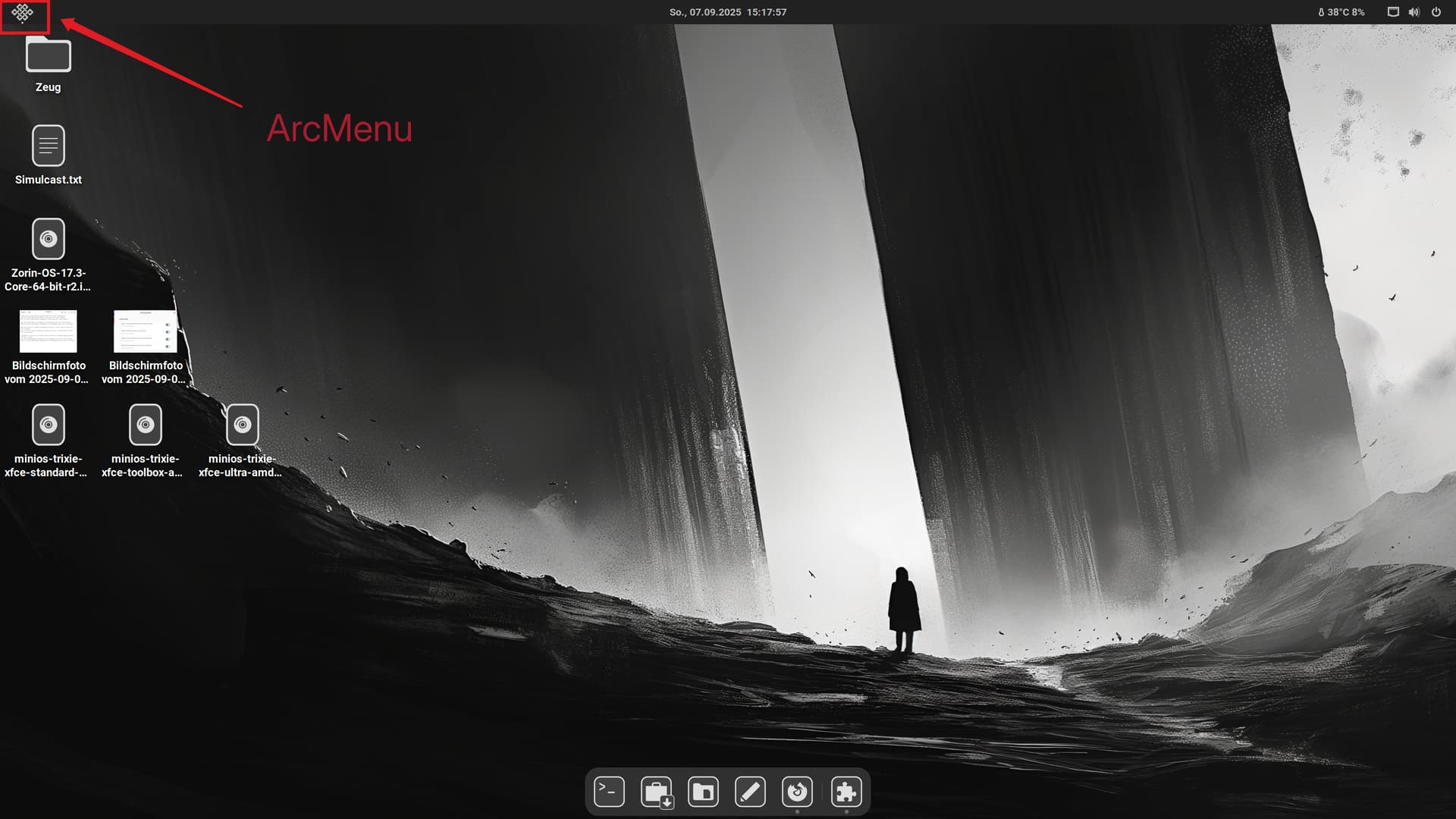Image resolution: width=1456 pixels, height=819 pixels.
Task: Click the volume speaker icon
Action: (x=1414, y=12)
